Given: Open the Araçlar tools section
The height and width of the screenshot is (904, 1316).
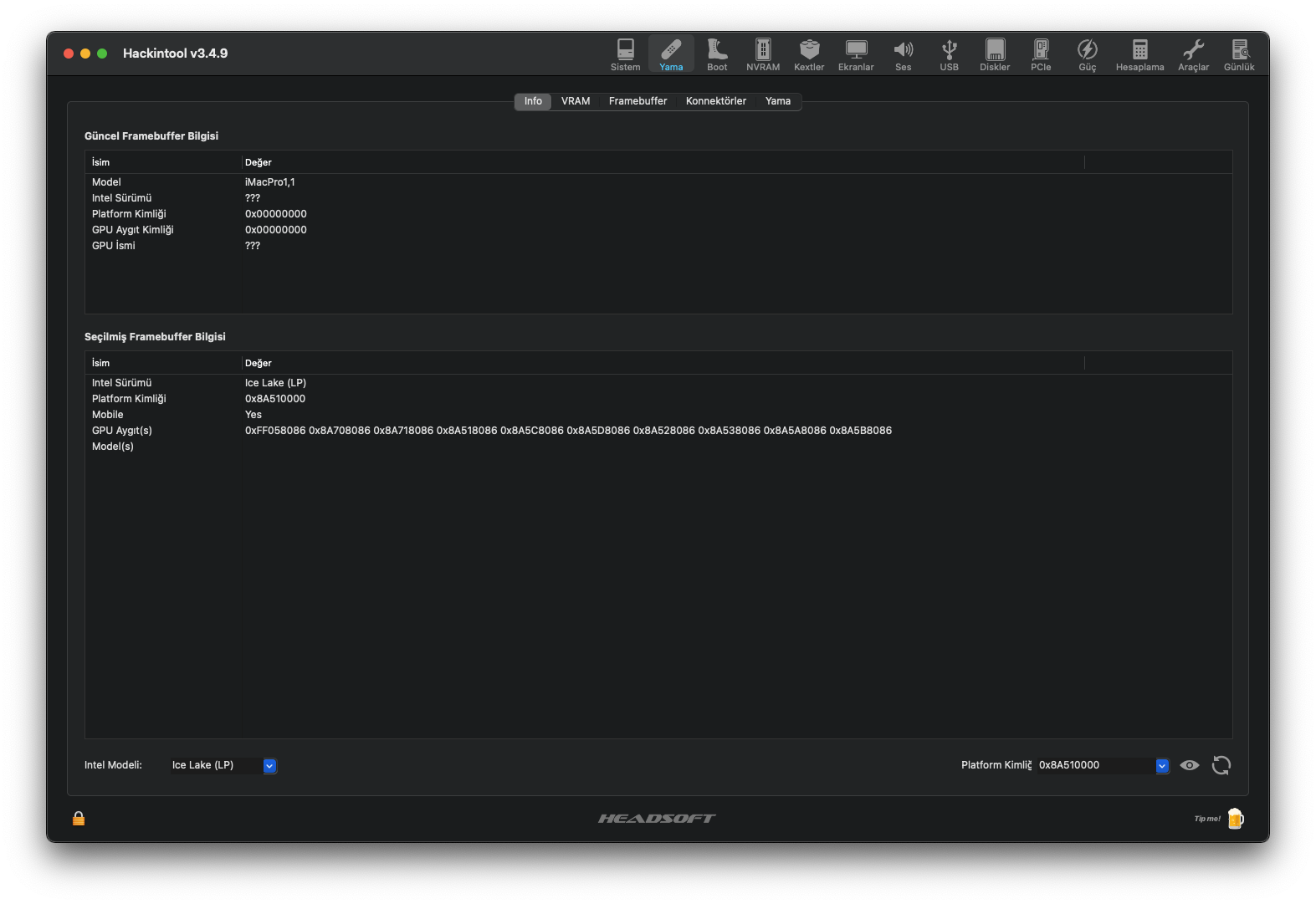Looking at the screenshot, I should coord(1193,54).
